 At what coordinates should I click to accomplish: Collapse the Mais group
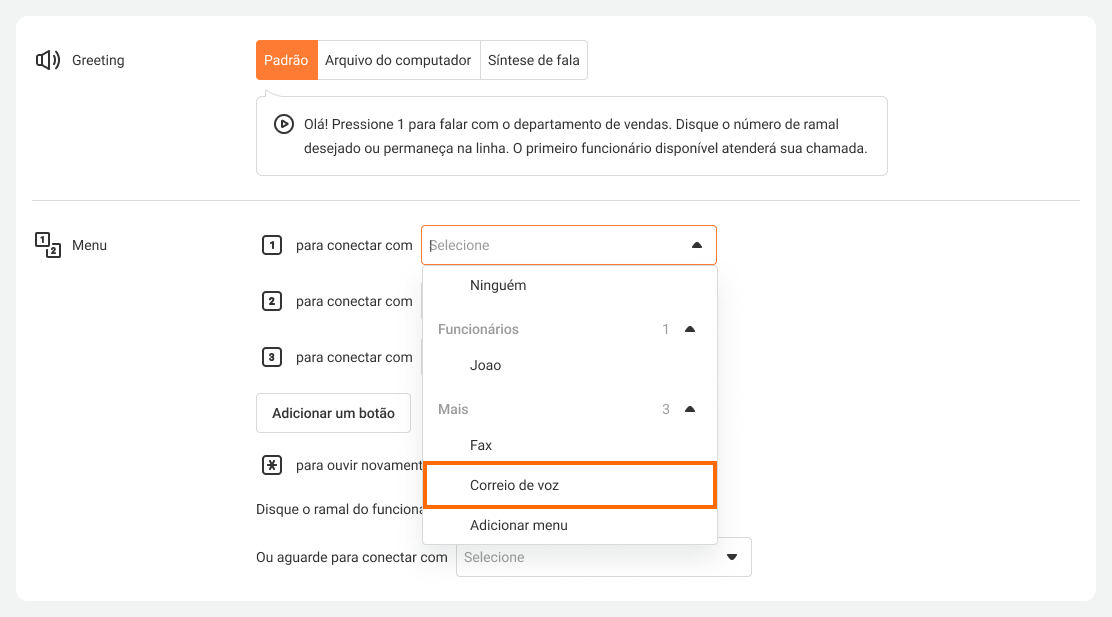click(x=689, y=409)
